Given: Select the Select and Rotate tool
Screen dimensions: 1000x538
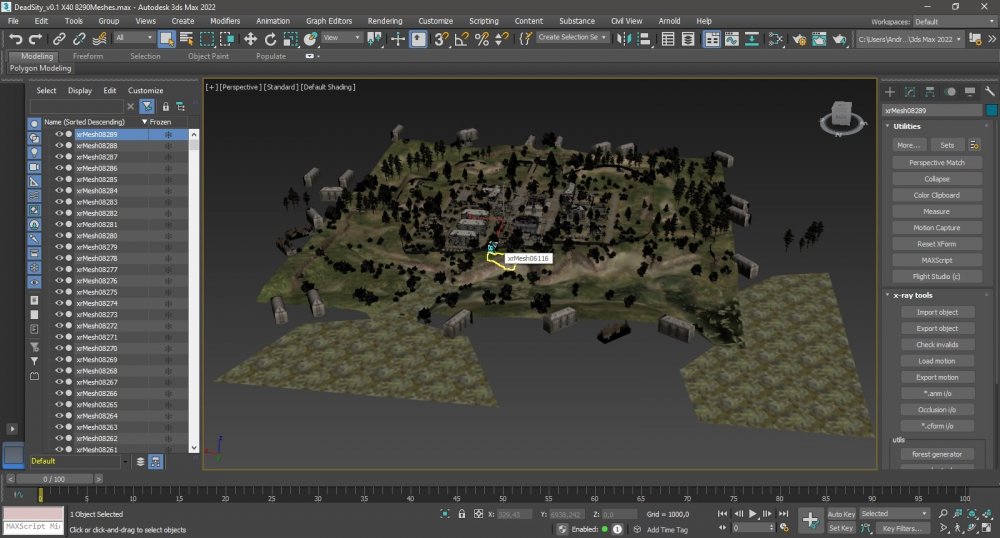Looking at the screenshot, I should 271,38.
